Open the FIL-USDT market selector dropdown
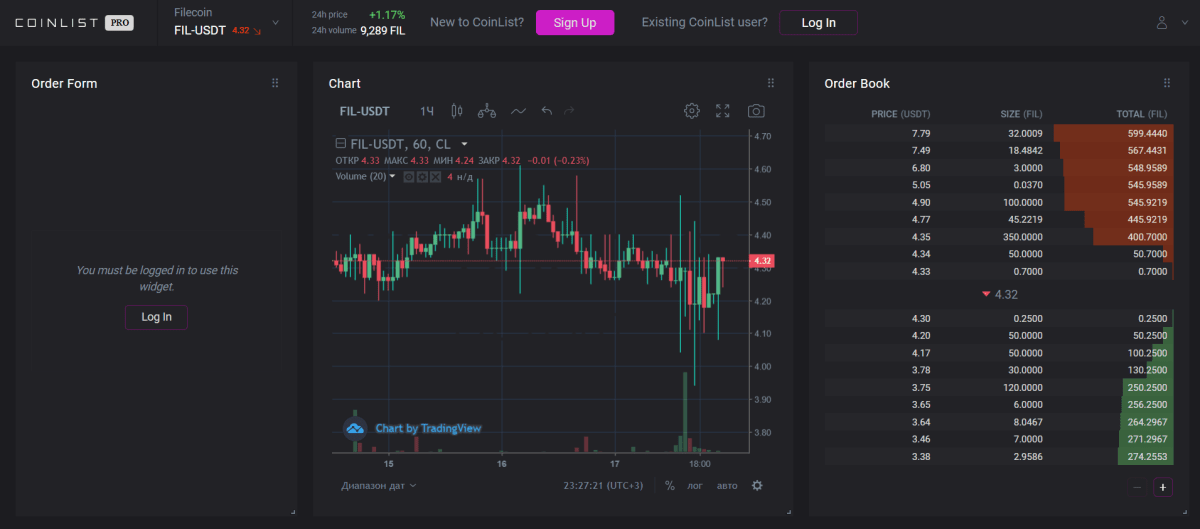1200x529 pixels. click(x=277, y=22)
